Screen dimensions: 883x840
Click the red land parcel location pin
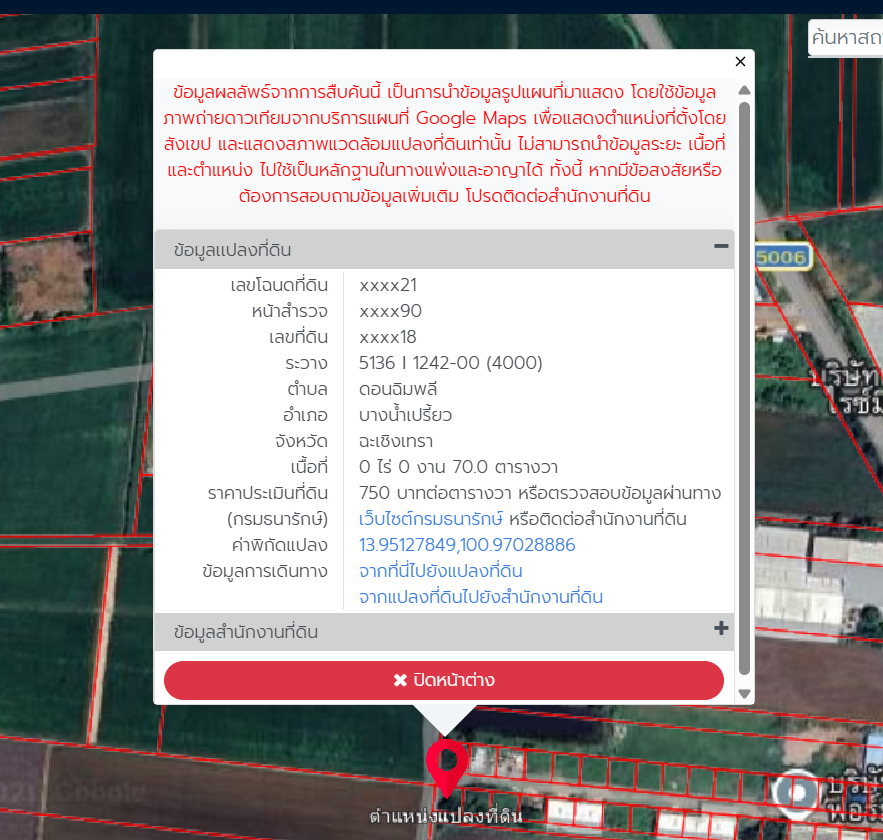(x=447, y=768)
